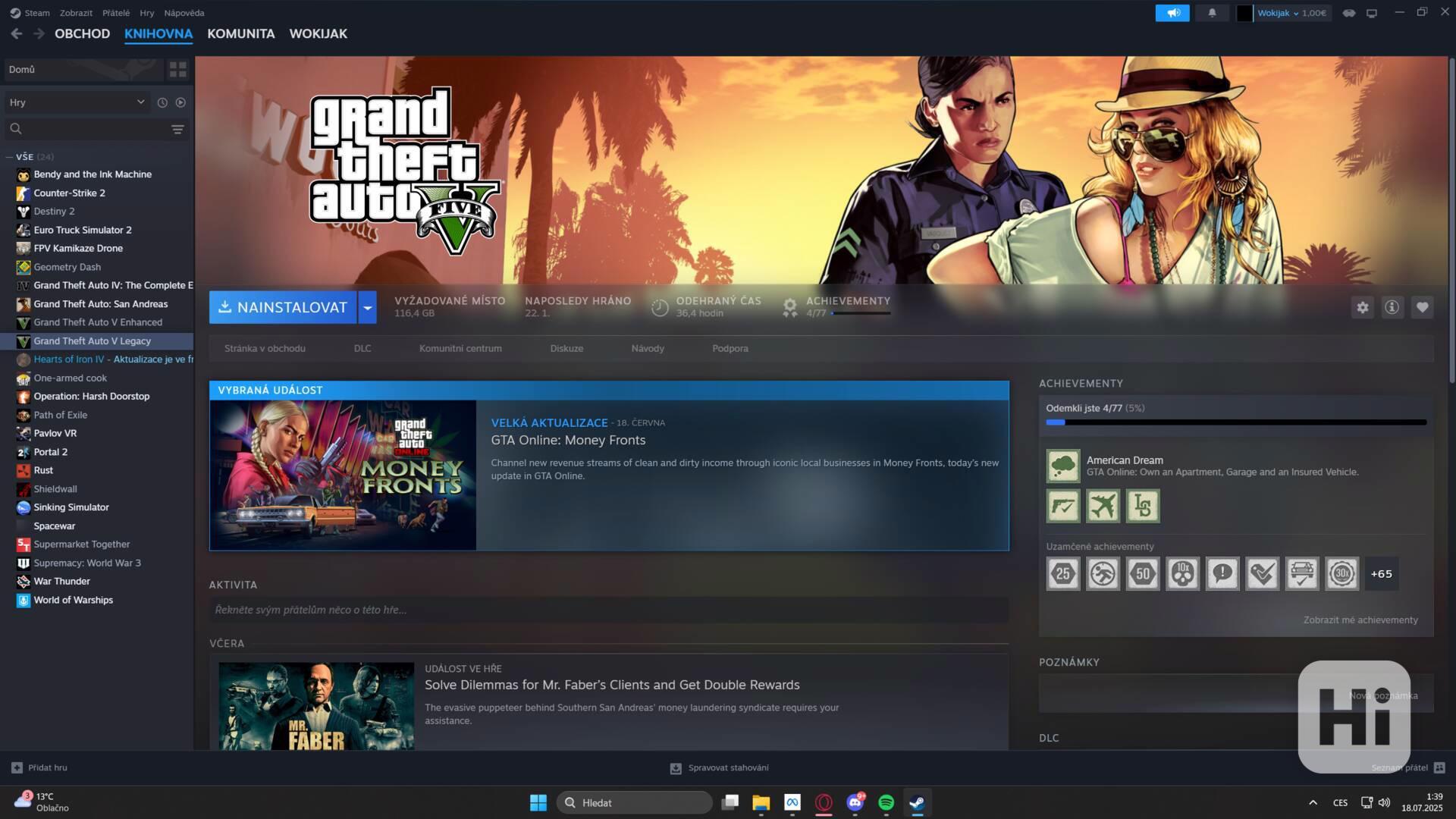Select the American Dream achievement icon
The image size is (1456, 819).
pyautogui.click(x=1063, y=466)
